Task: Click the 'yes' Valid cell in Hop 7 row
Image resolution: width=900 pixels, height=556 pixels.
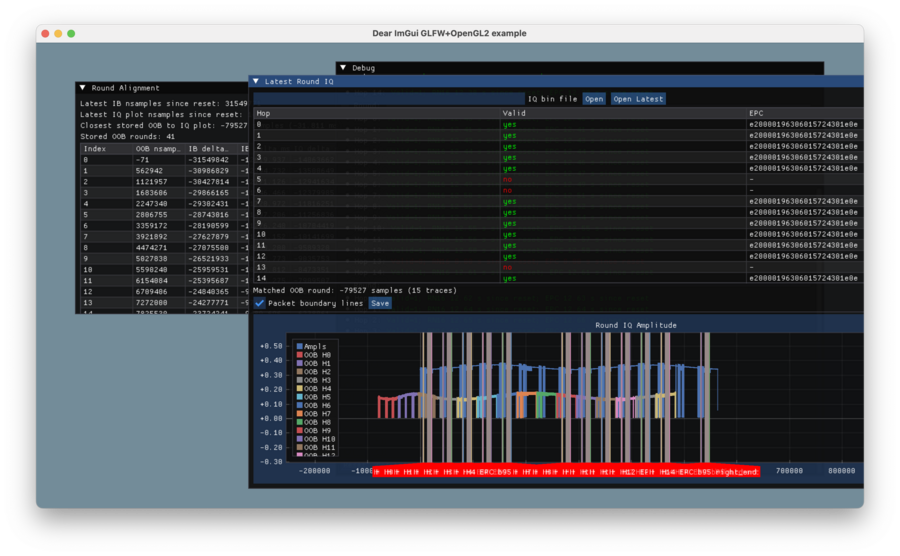Action: click(509, 201)
